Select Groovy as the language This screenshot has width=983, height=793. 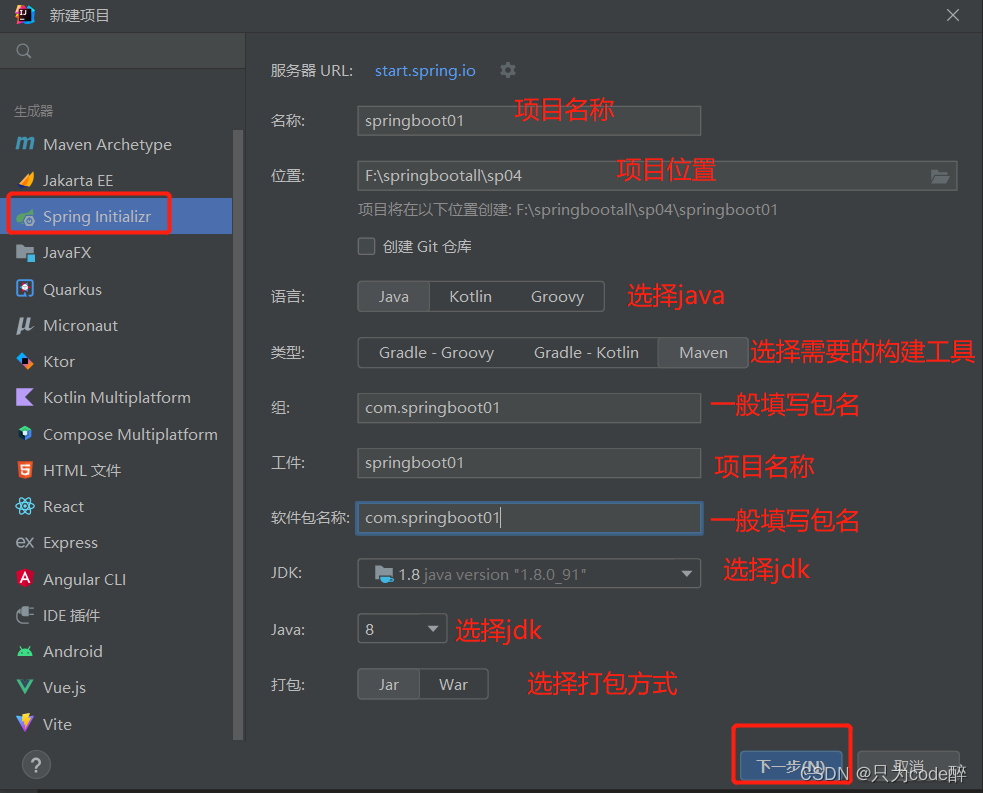click(x=557, y=297)
